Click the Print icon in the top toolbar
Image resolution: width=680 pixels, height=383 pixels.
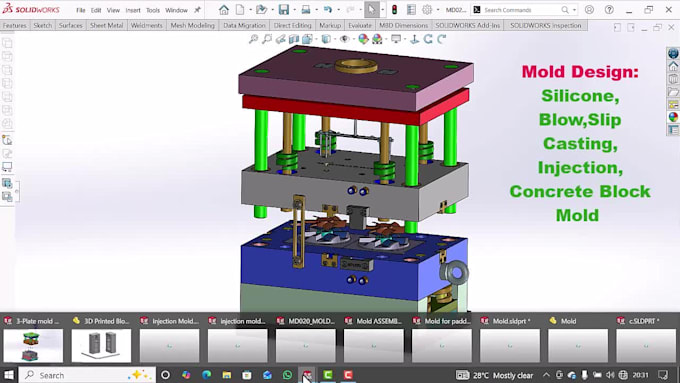[x=306, y=10]
